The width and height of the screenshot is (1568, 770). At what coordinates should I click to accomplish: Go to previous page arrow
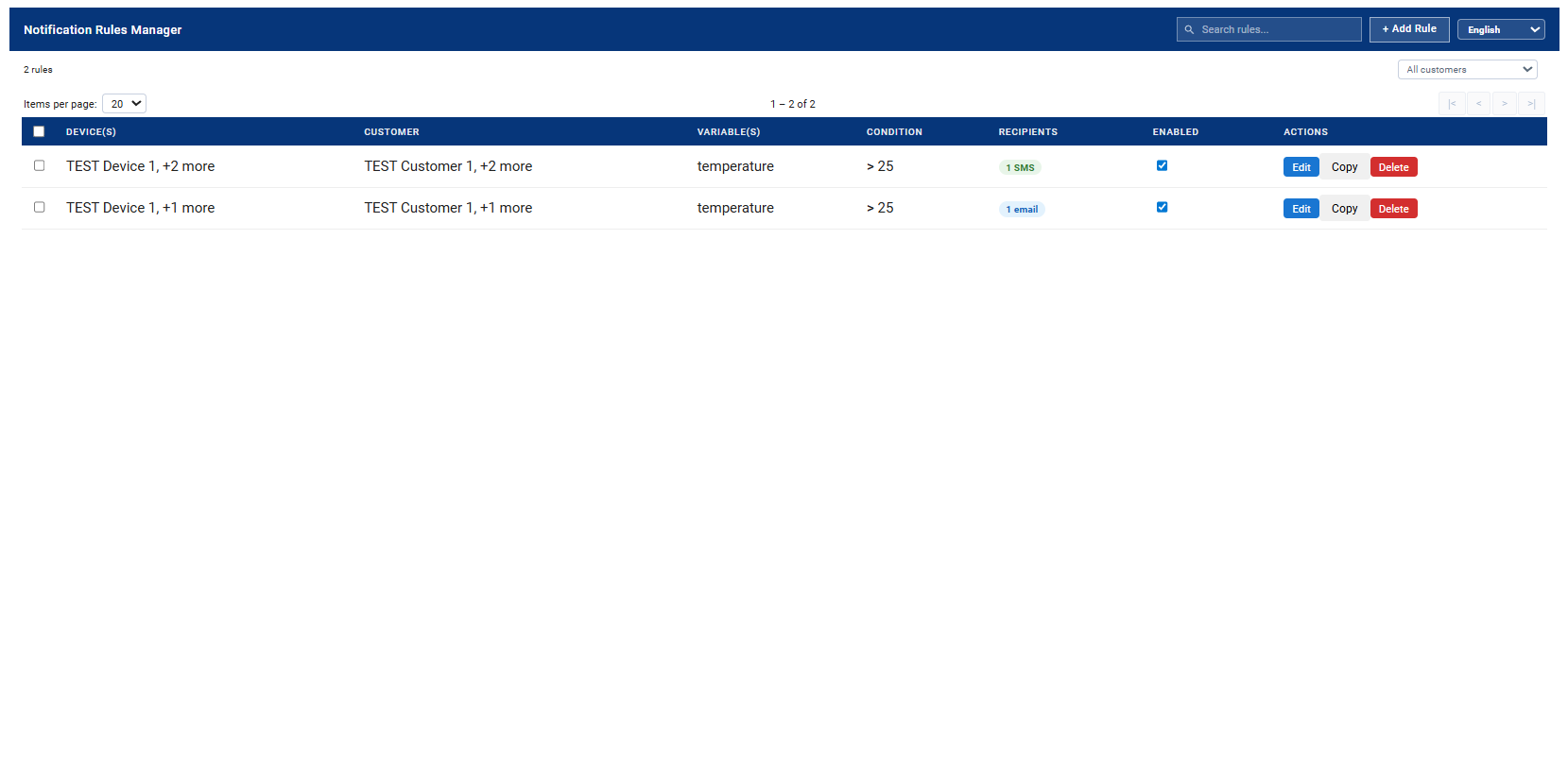coord(1478,104)
